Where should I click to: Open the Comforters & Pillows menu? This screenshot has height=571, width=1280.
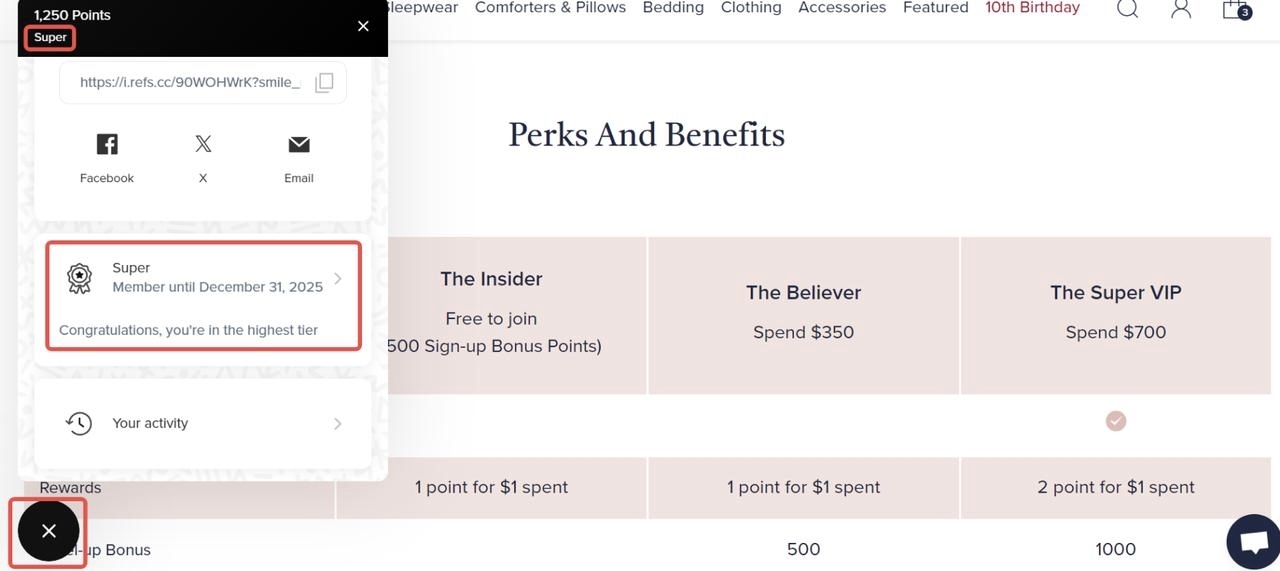tap(550, 8)
